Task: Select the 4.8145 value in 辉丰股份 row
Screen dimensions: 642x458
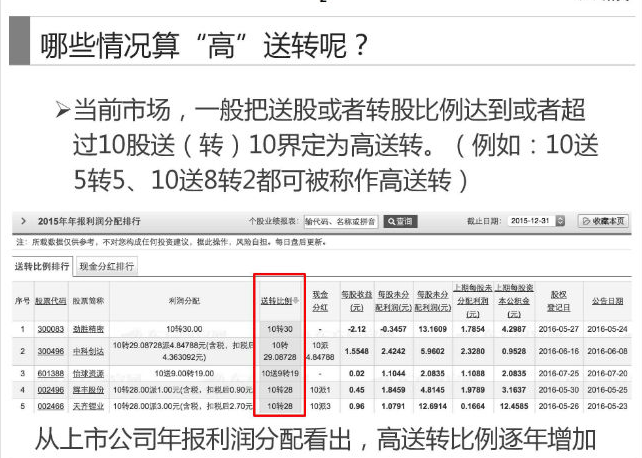Action: pos(433,390)
